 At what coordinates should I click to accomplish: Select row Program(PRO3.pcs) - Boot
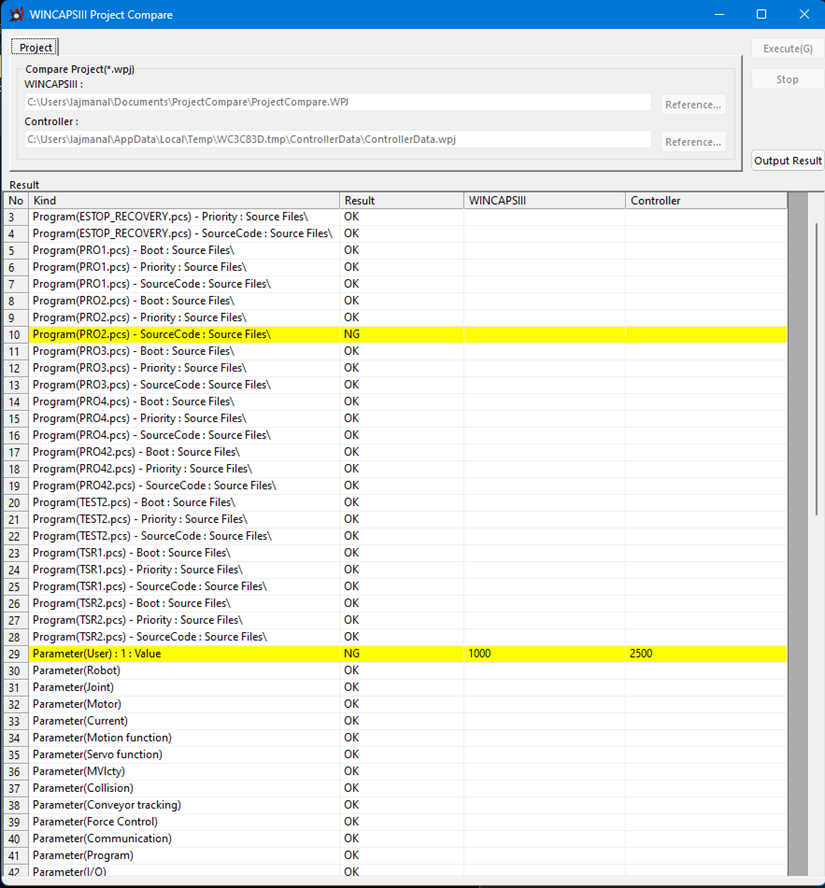point(395,351)
